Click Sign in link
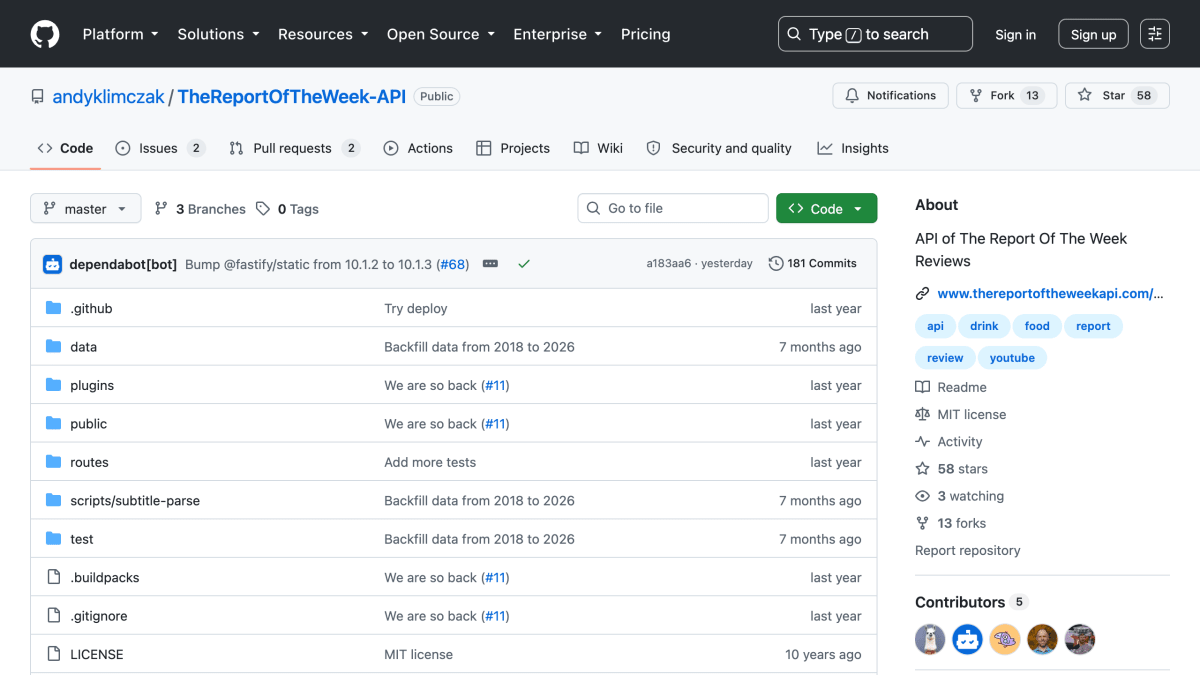This screenshot has width=1200, height=675. (x=1016, y=34)
